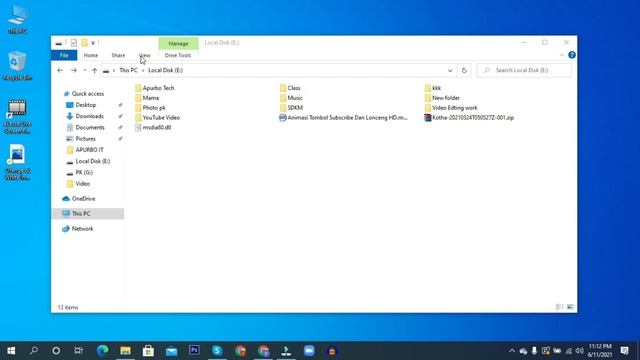The height and width of the screenshot is (360, 640).
Task: Open Skype from the taskbar
Action: tap(217, 351)
